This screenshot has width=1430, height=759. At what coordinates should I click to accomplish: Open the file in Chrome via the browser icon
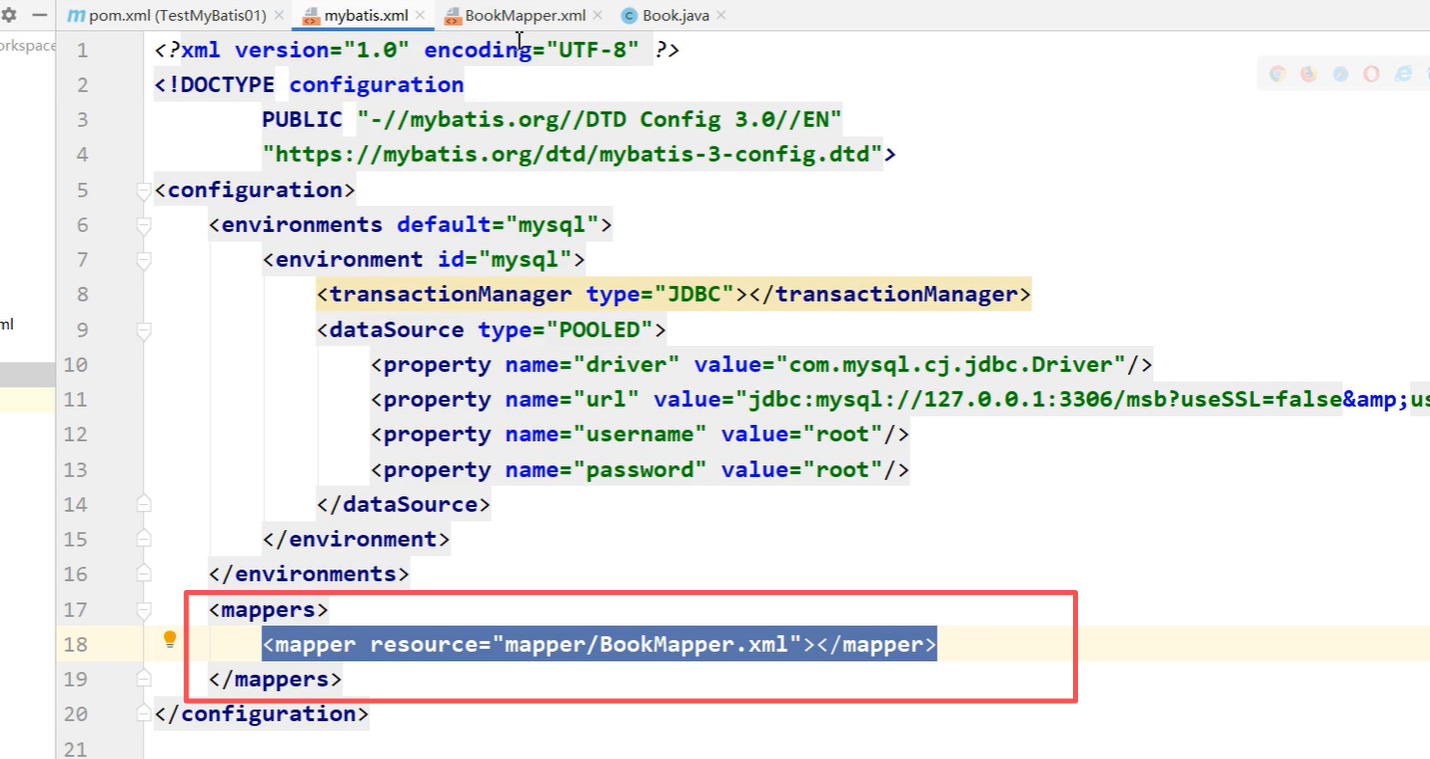tap(1277, 74)
